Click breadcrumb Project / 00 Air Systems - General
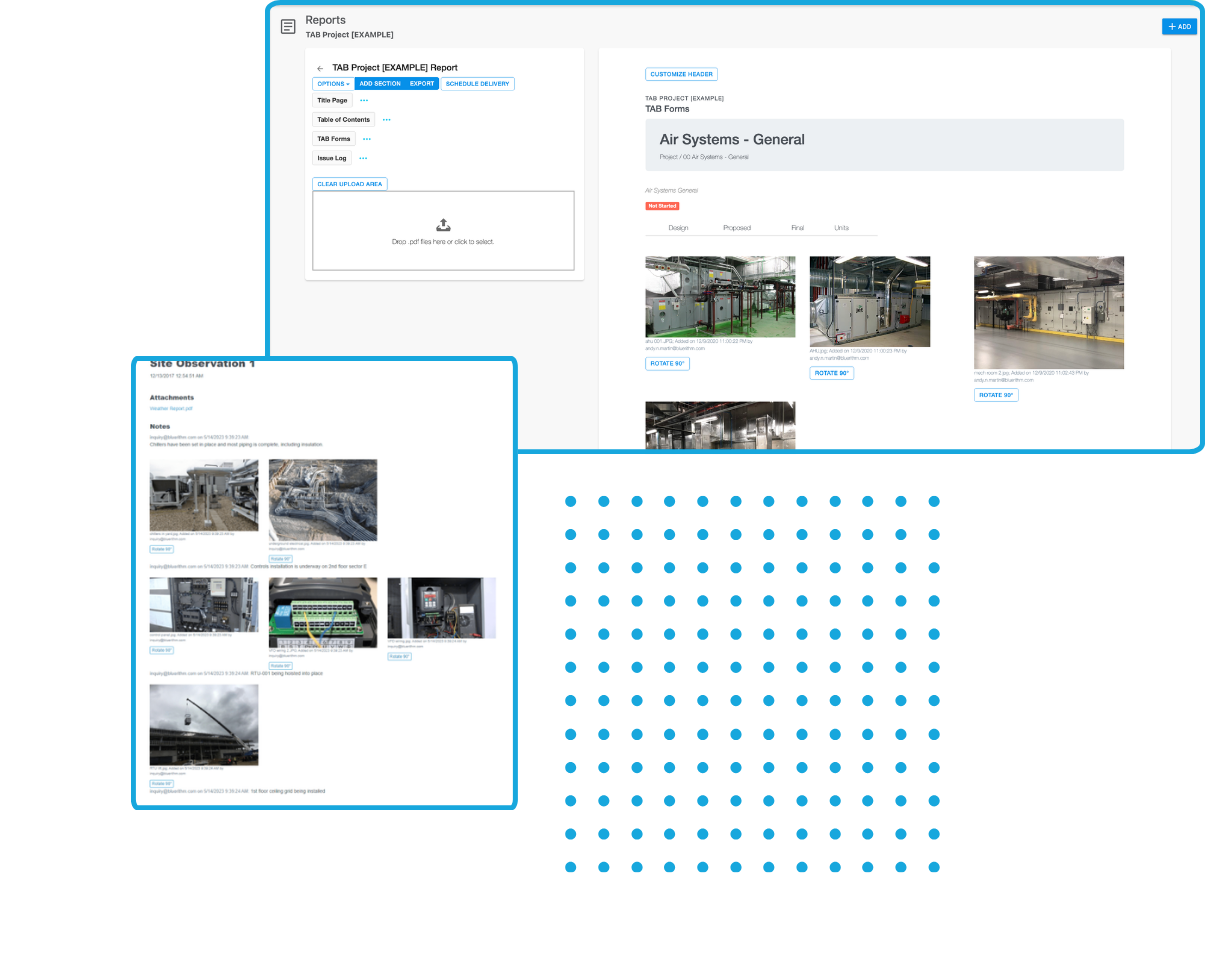 pos(704,157)
